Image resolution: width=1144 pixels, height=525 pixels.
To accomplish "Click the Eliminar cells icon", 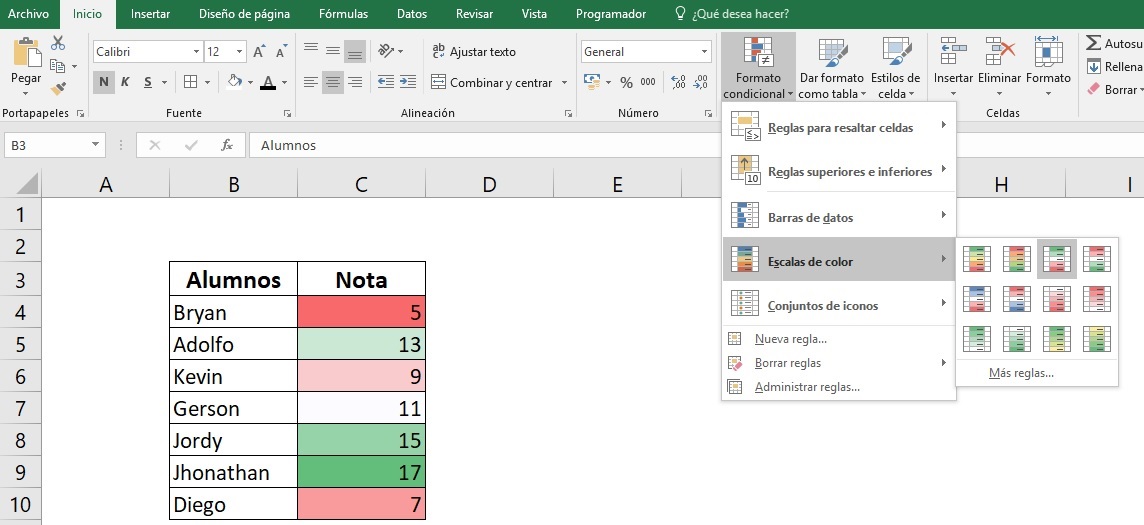I will click(x=999, y=60).
